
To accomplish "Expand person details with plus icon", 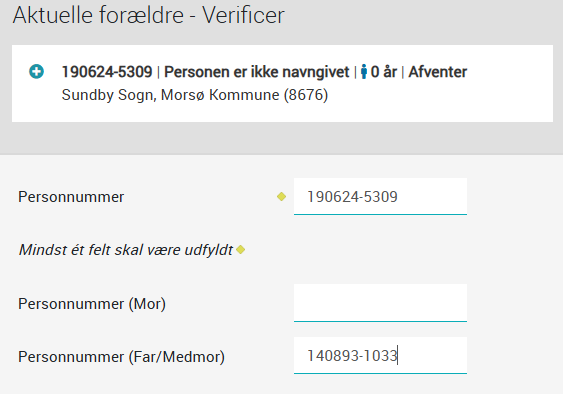I will click(x=36, y=71).
